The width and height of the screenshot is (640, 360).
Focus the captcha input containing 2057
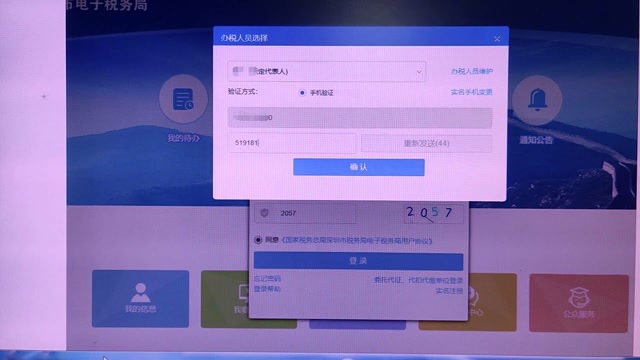tap(305, 213)
